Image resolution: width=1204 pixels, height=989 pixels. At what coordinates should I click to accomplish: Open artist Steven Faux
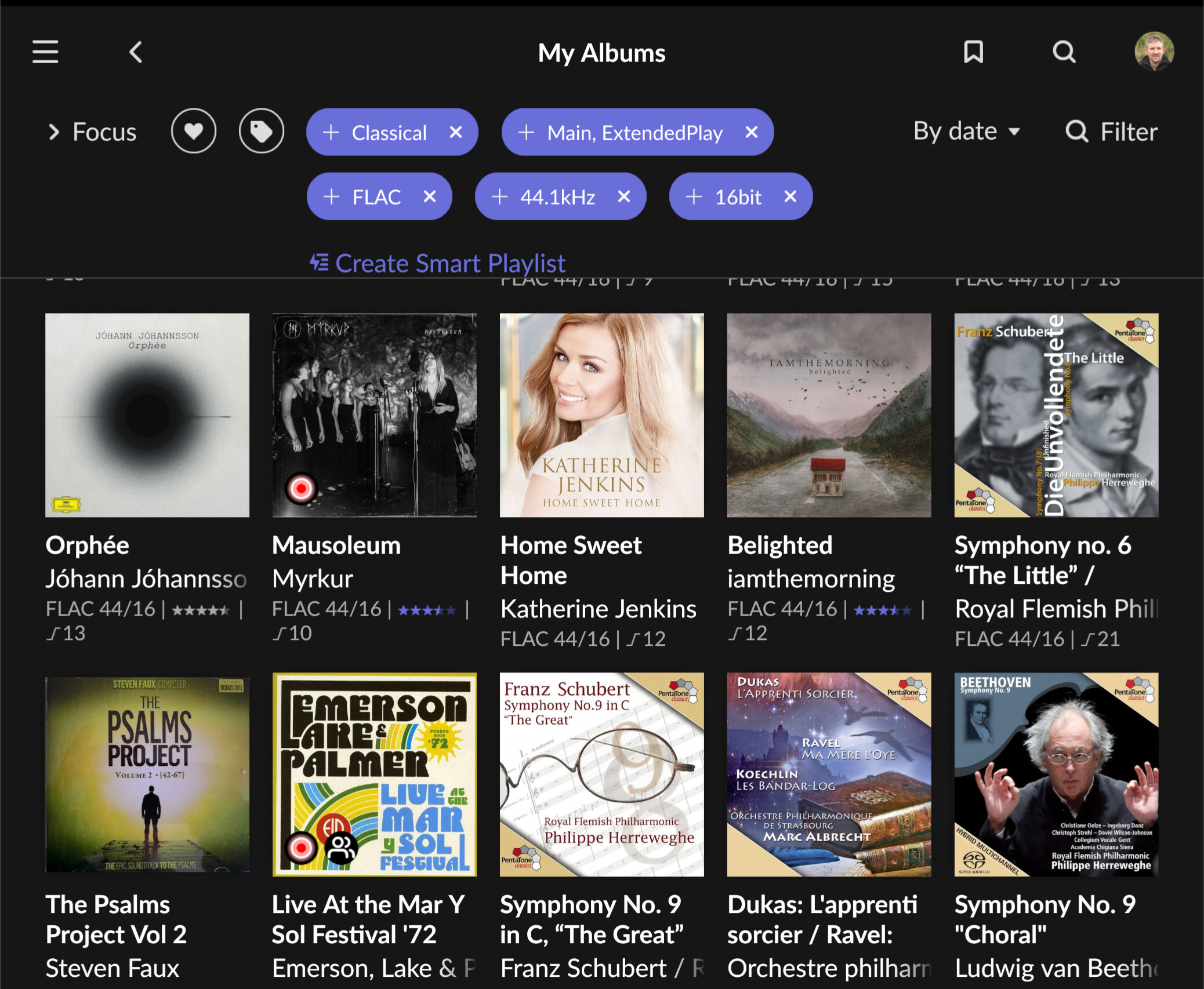coord(113,968)
